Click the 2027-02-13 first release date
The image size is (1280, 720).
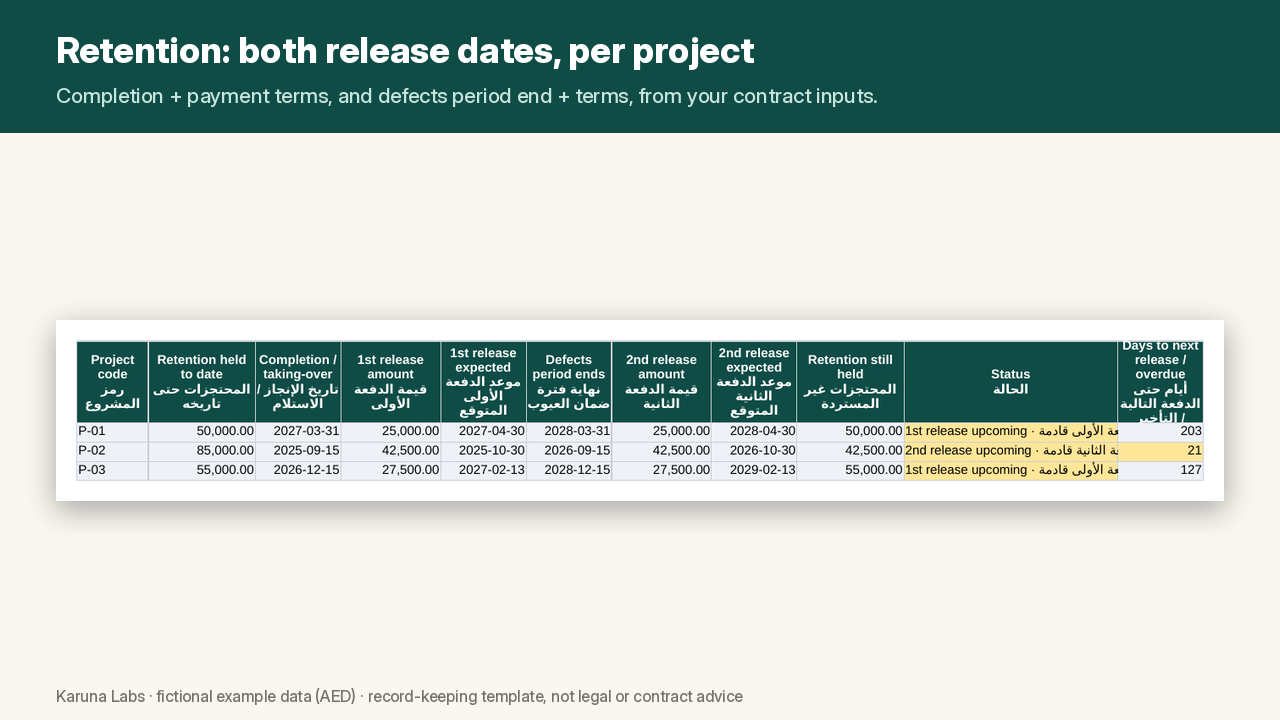click(x=484, y=470)
